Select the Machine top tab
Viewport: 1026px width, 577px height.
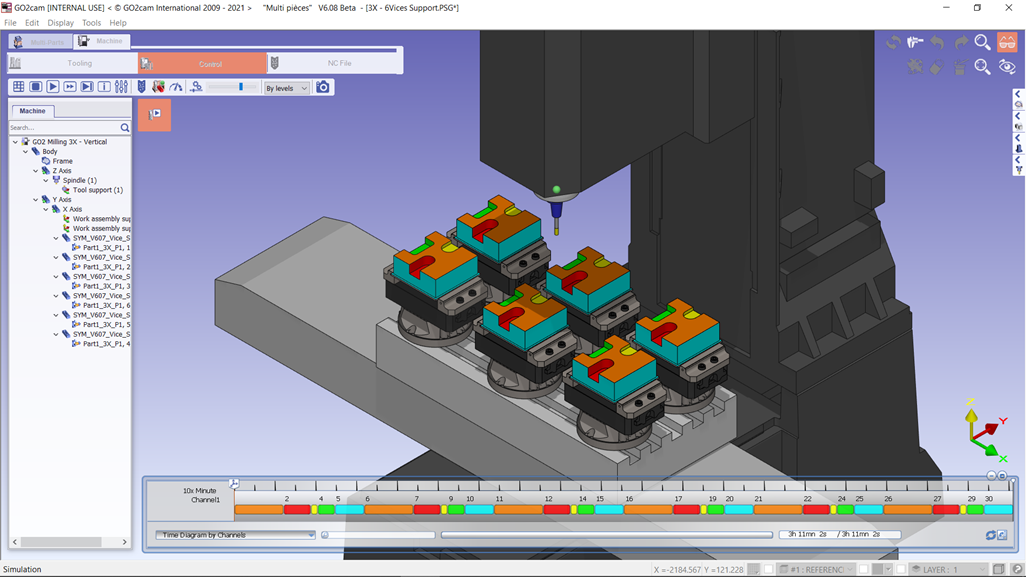[101, 41]
